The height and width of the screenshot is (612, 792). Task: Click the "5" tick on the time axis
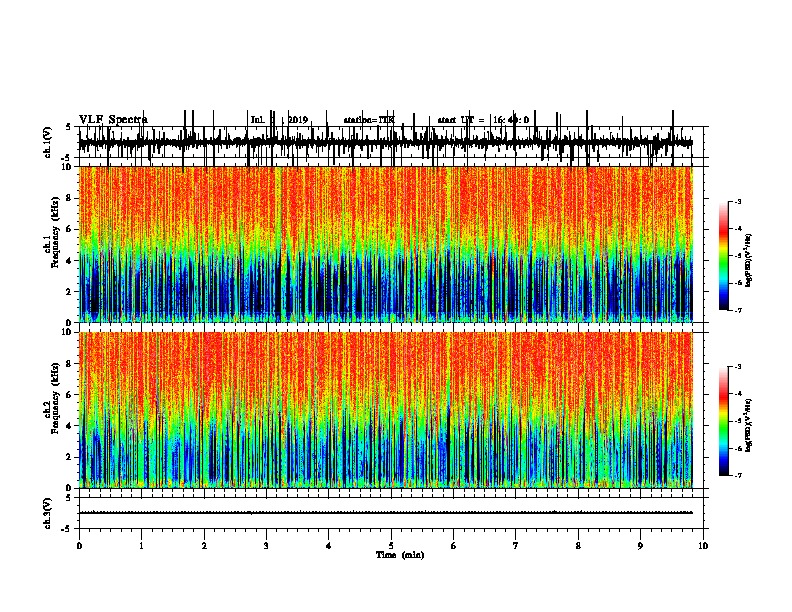point(391,546)
